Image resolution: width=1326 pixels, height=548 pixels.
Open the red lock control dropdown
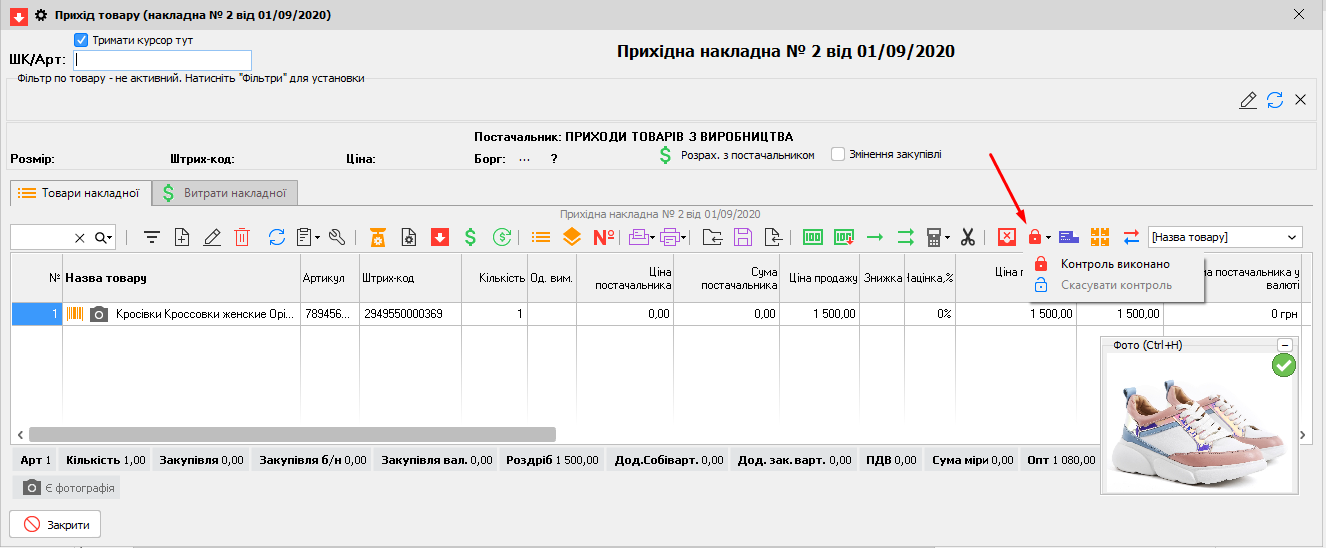click(x=1048, y=238)
